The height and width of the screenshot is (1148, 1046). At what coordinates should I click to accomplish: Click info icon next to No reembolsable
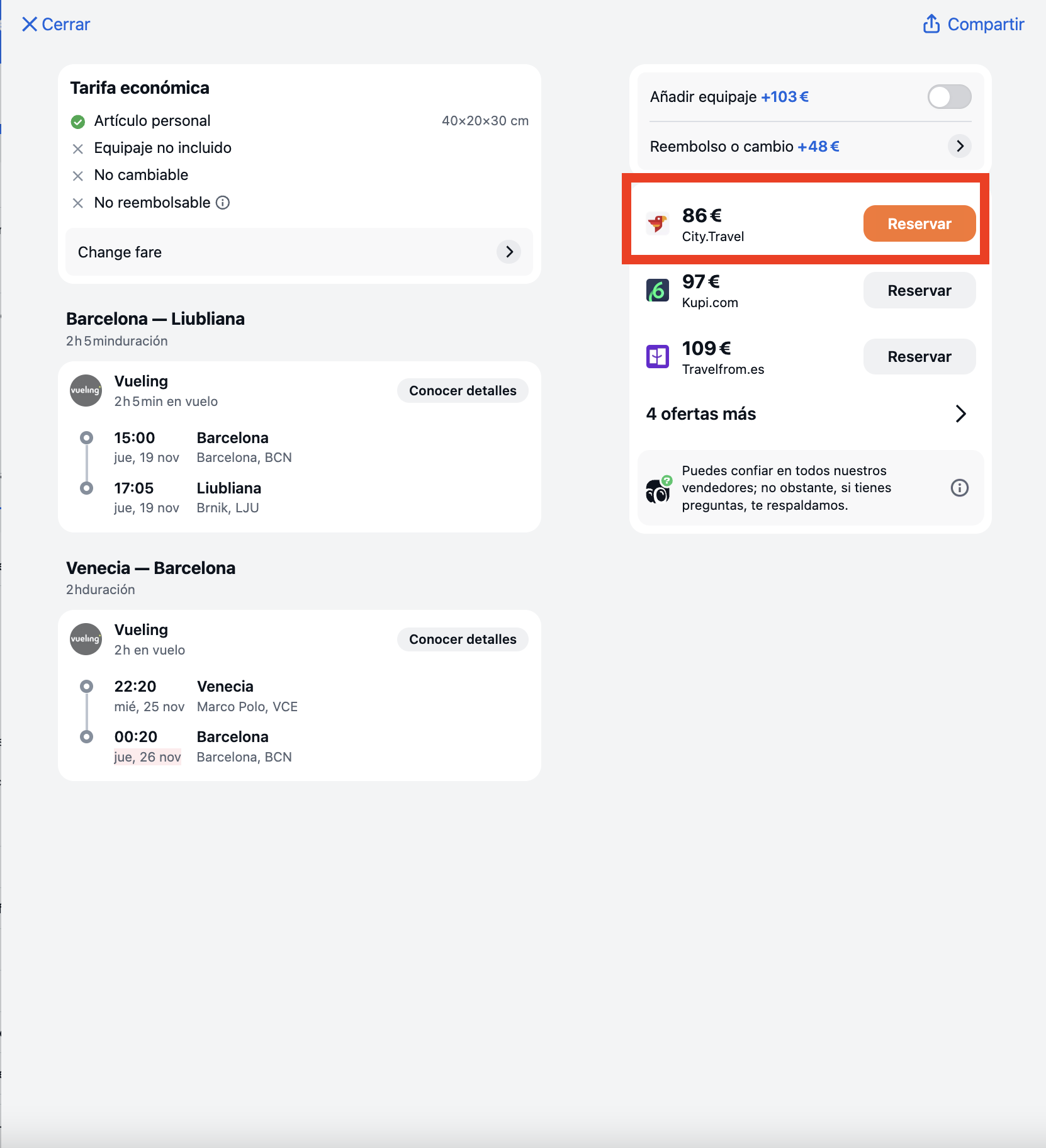(223, 203)
